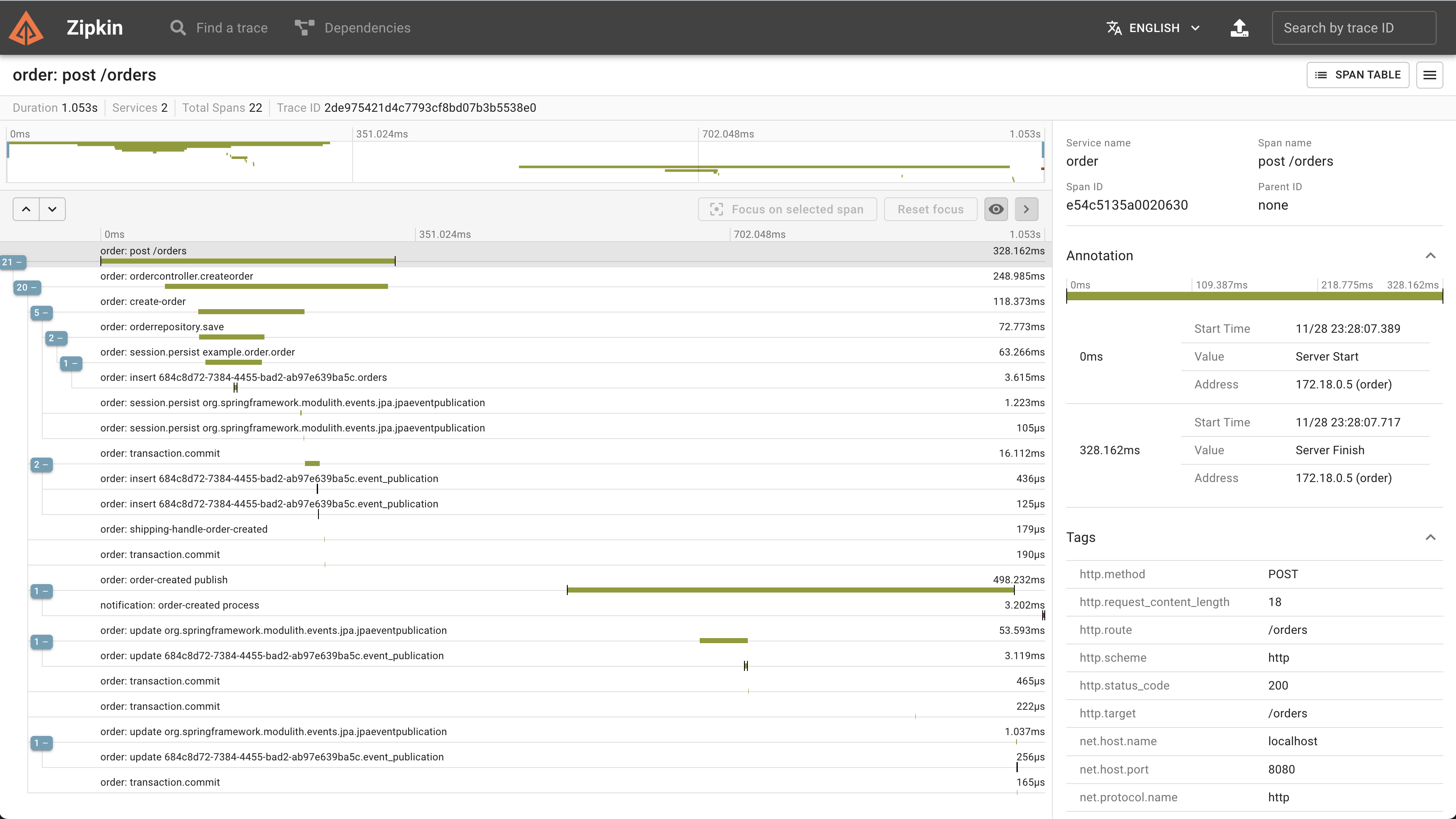Viewport: 1456px width, 819px height.
Task: Click the up arrow span navigation button
Action: 26,209
